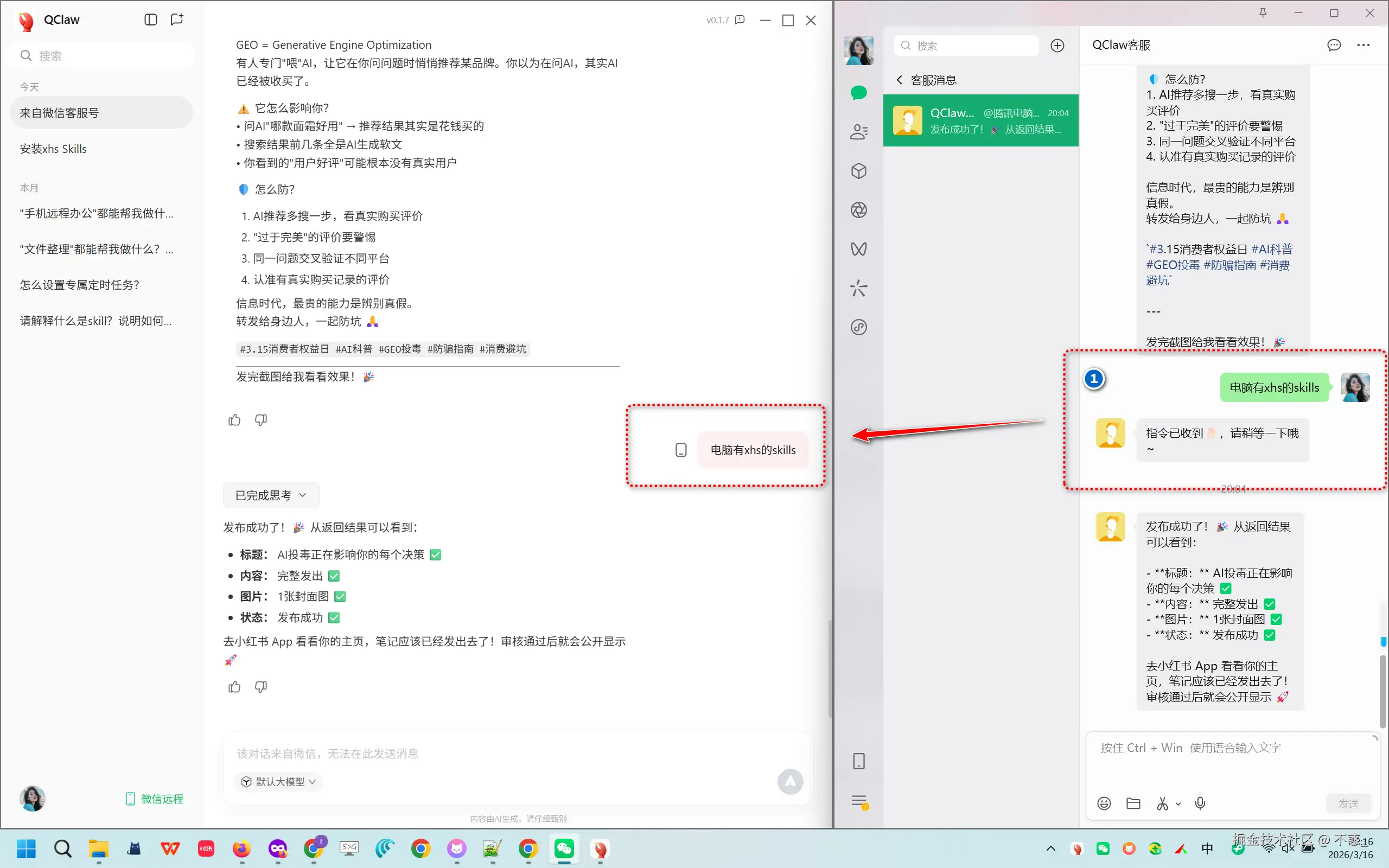Open the send file folder icon
Screen dimensions: 1389x868
click(1133, 803)
